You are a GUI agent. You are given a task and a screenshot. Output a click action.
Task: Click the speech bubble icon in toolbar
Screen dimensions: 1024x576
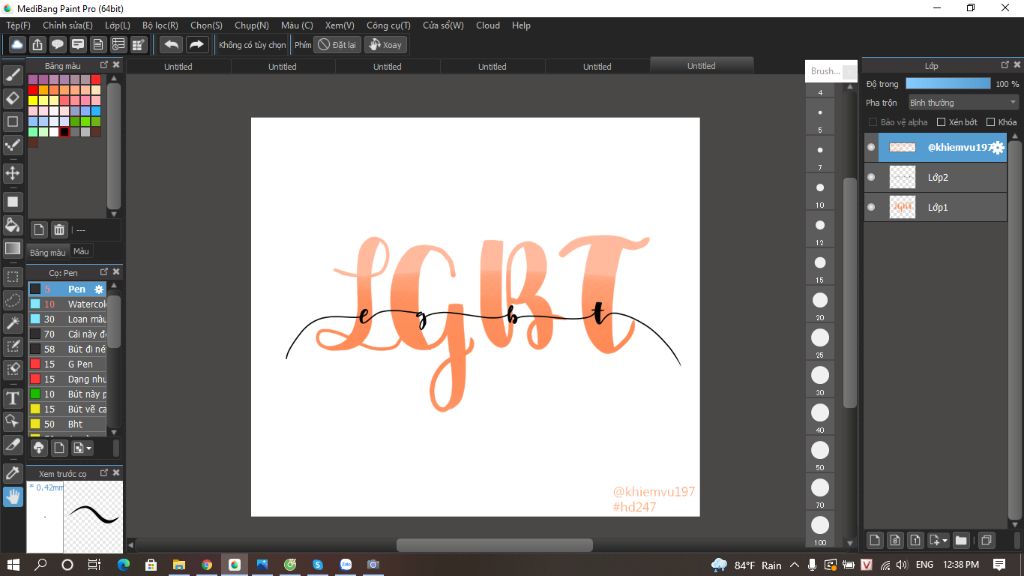click(57, 44)
